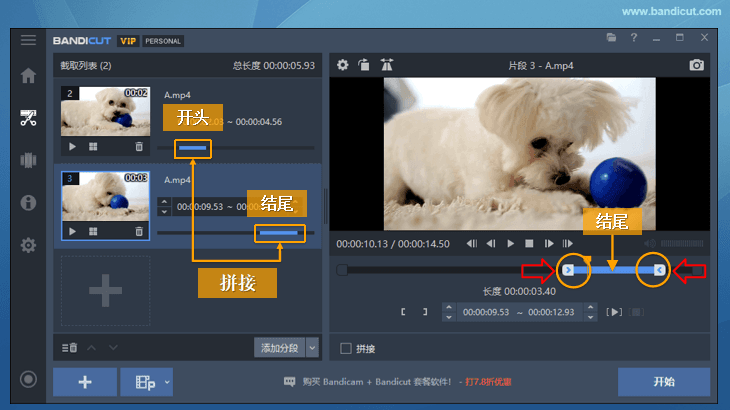The image size is (730, 410).
Task: Click the segment end handle on the timeline
Action: [659, 270]
